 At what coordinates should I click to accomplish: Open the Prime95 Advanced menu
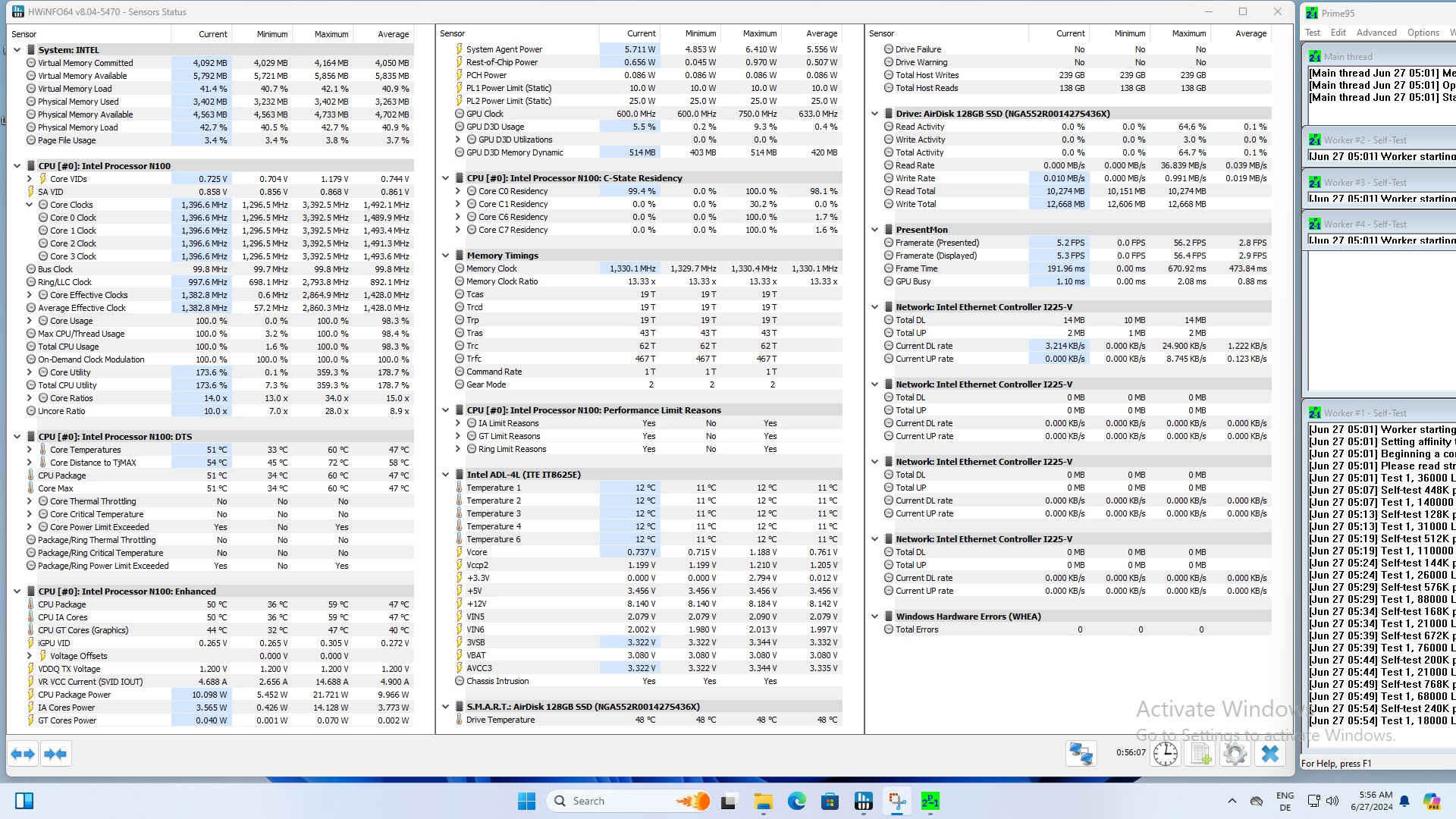pyautogui.click(x=1376, y=33)
